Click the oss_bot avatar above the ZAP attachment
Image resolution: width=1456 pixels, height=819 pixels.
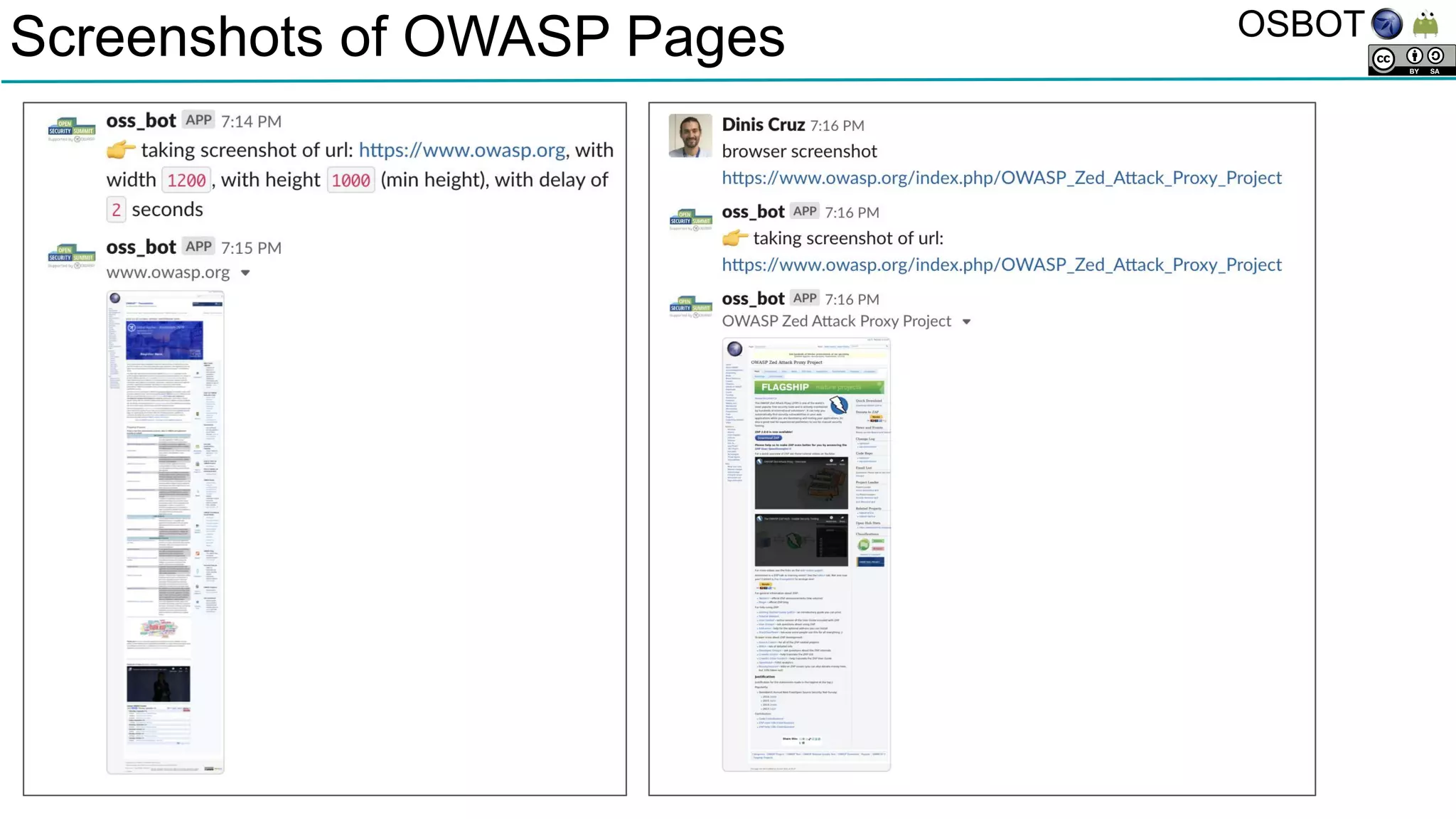click(x=690, y=306)
